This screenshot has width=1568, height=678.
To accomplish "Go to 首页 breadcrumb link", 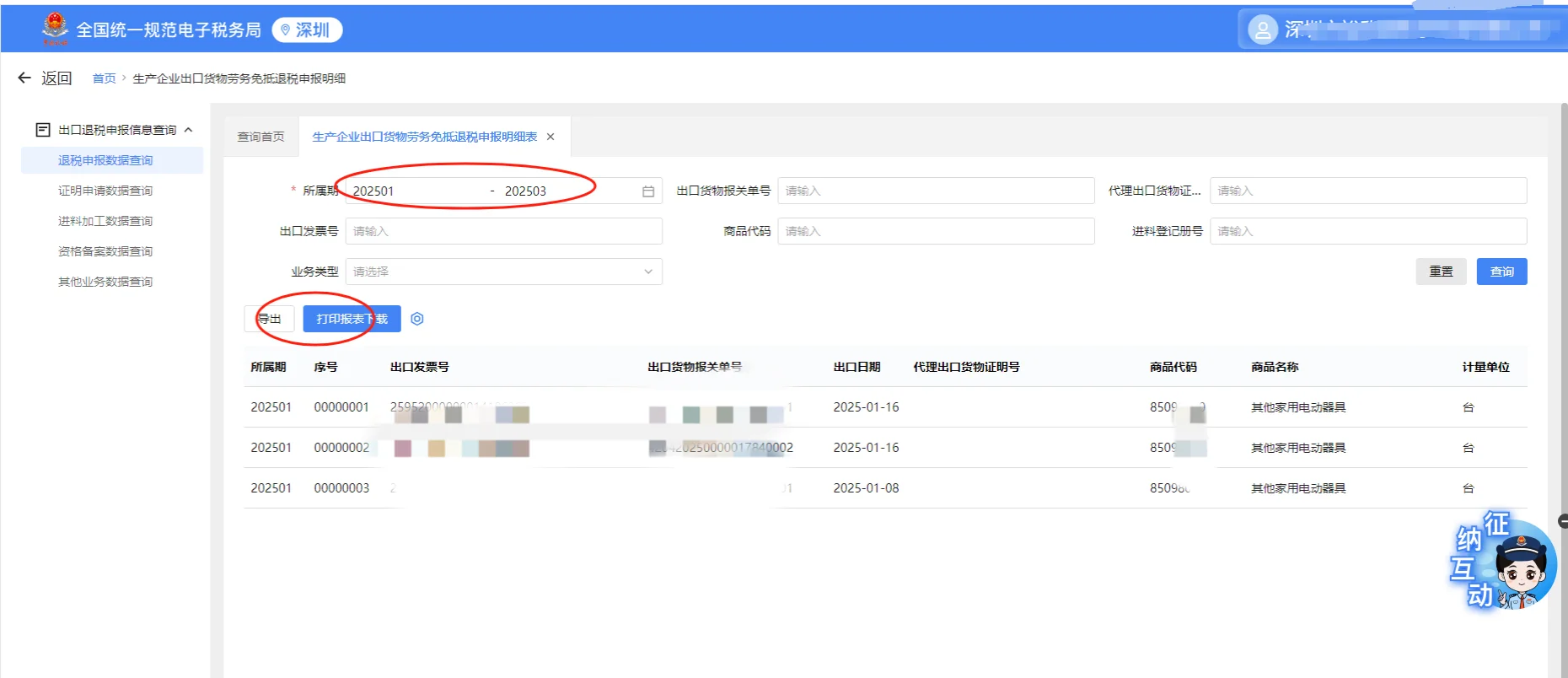I will (104, 78).
